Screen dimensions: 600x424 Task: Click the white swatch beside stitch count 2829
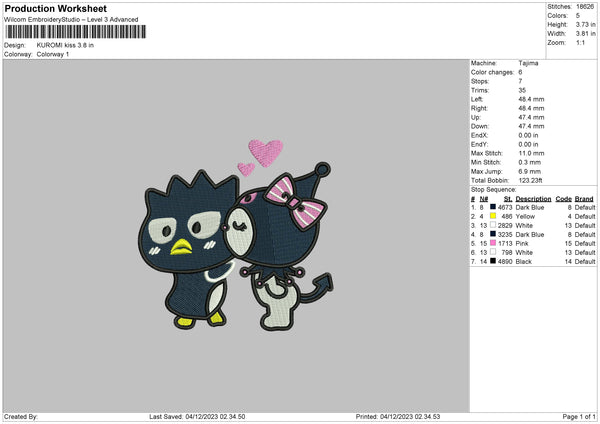[x=493, y=225]
